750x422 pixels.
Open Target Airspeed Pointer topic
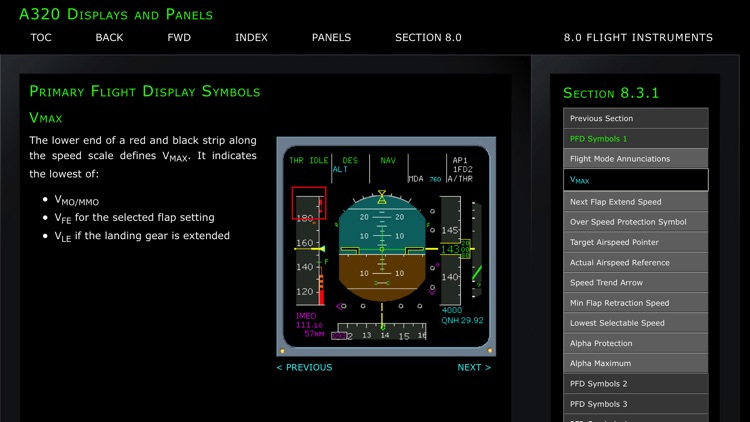pyautogui.click(x=636, y=242)
